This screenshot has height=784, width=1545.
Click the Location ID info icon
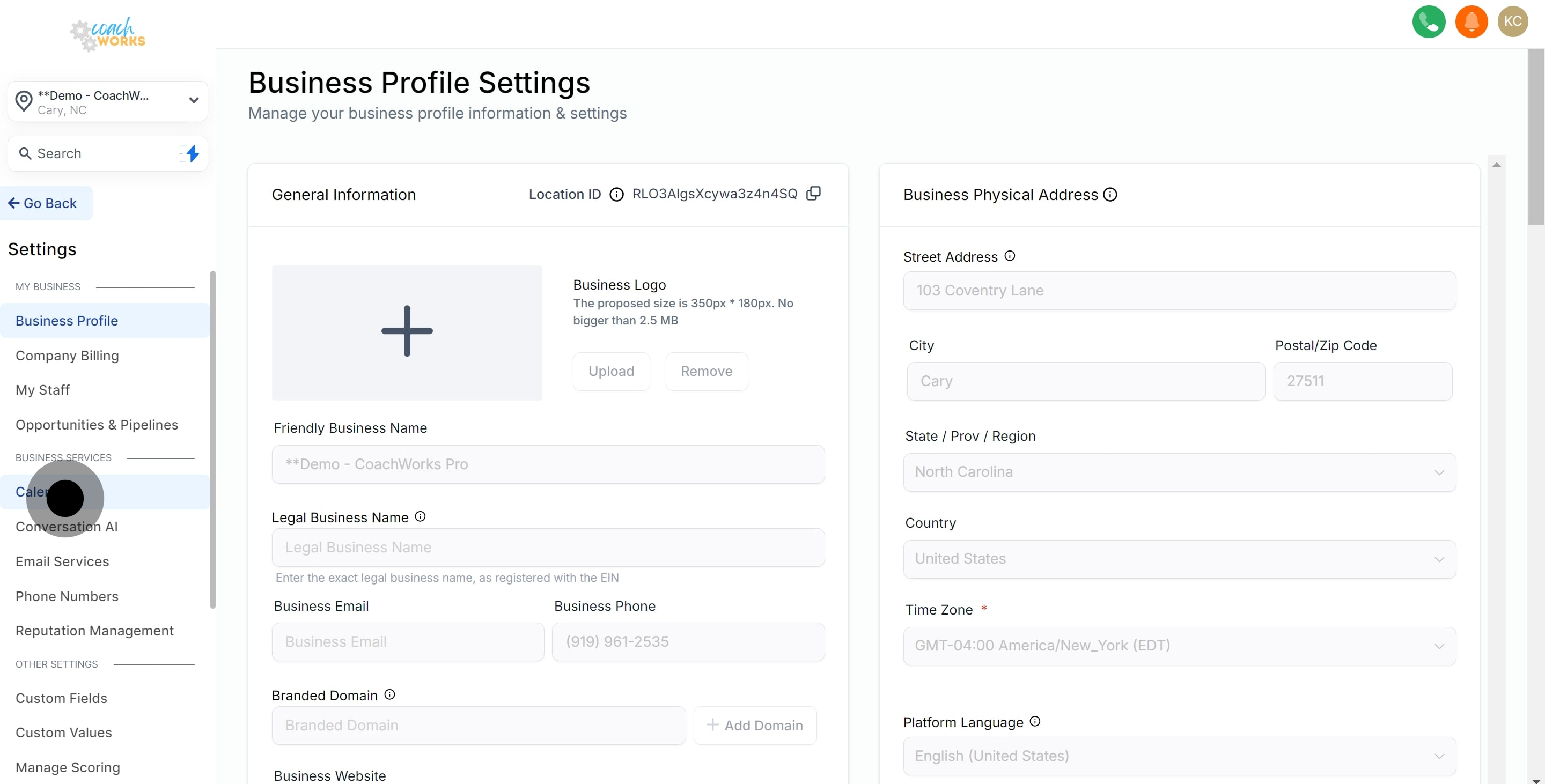pos(616,195)
